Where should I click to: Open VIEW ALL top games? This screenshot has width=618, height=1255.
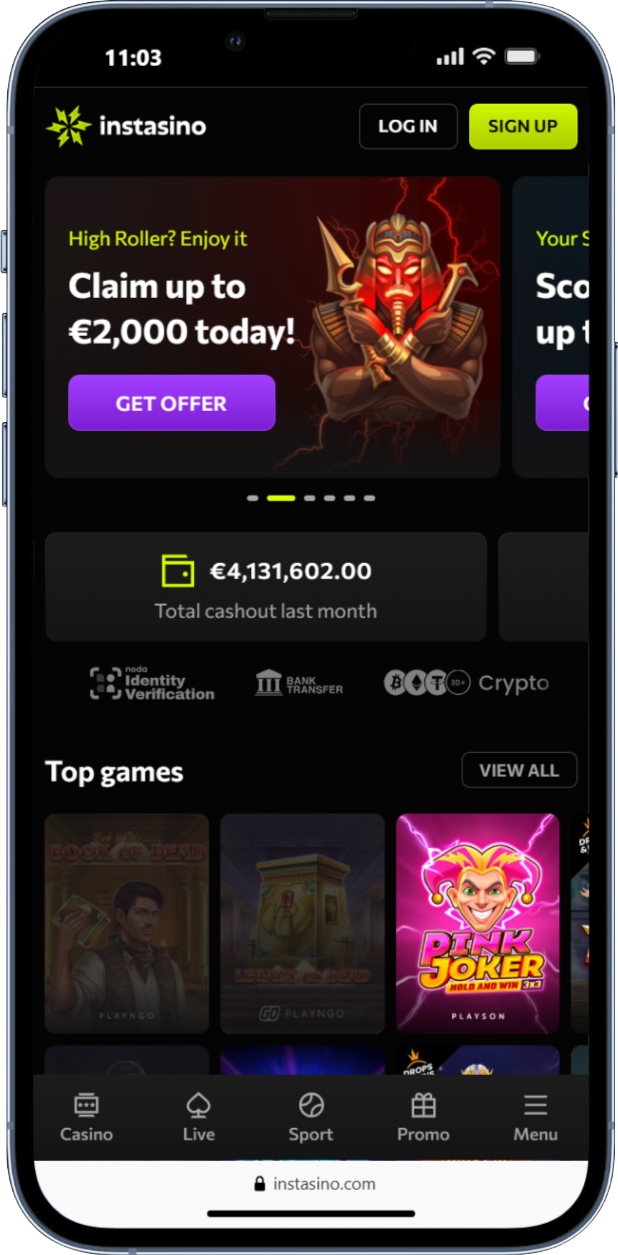tap(519, 770)
